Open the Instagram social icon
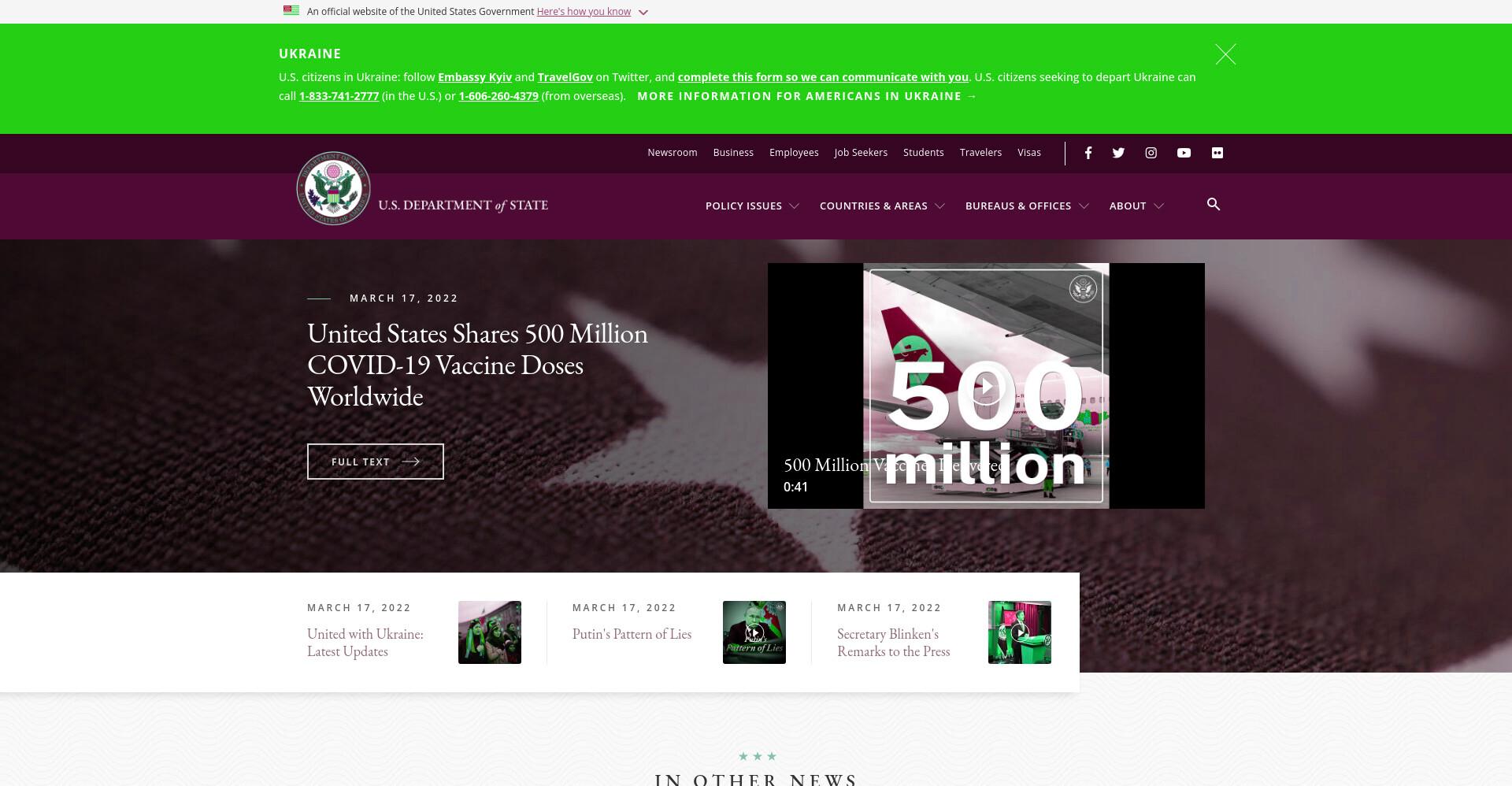1512x786 pixels. click(x=1151, y=153)
